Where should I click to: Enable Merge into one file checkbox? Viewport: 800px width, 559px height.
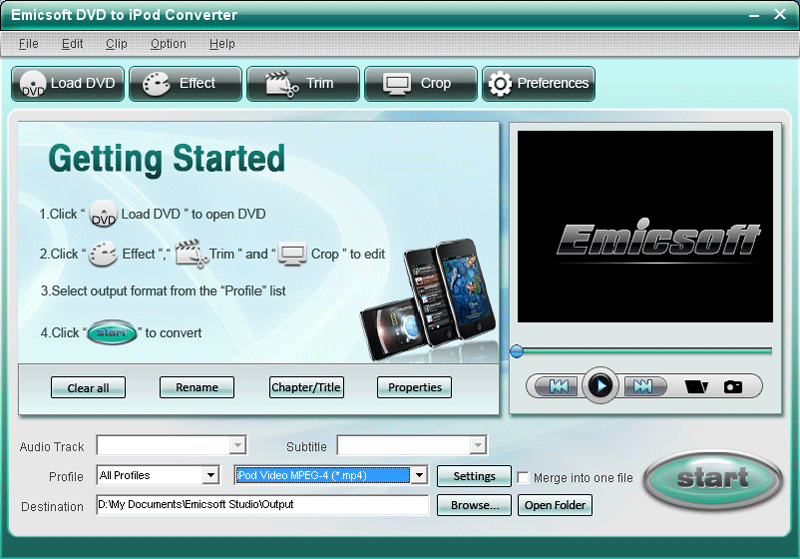tap(523, 477)
